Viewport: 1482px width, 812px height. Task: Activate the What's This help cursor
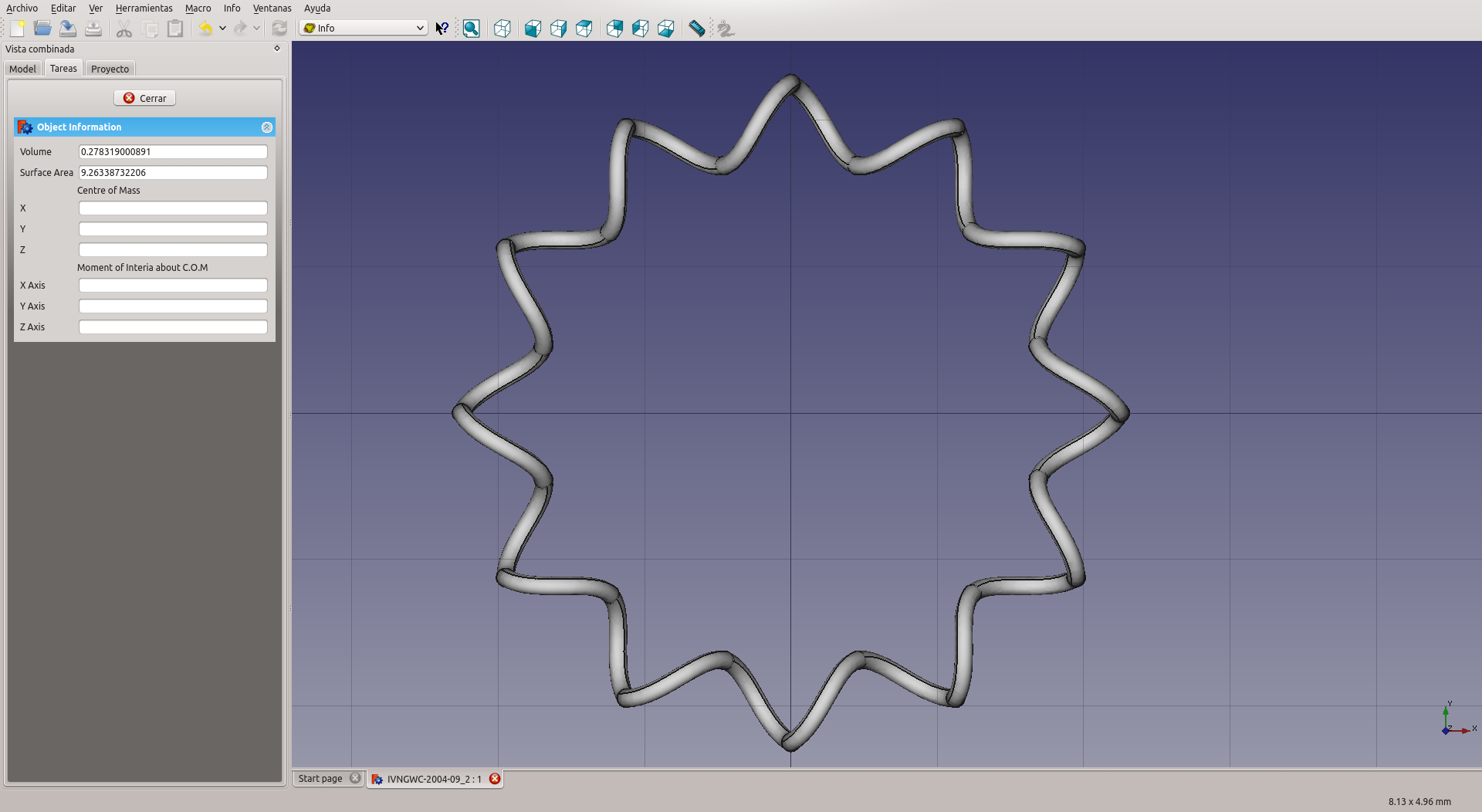coord(442,29)
